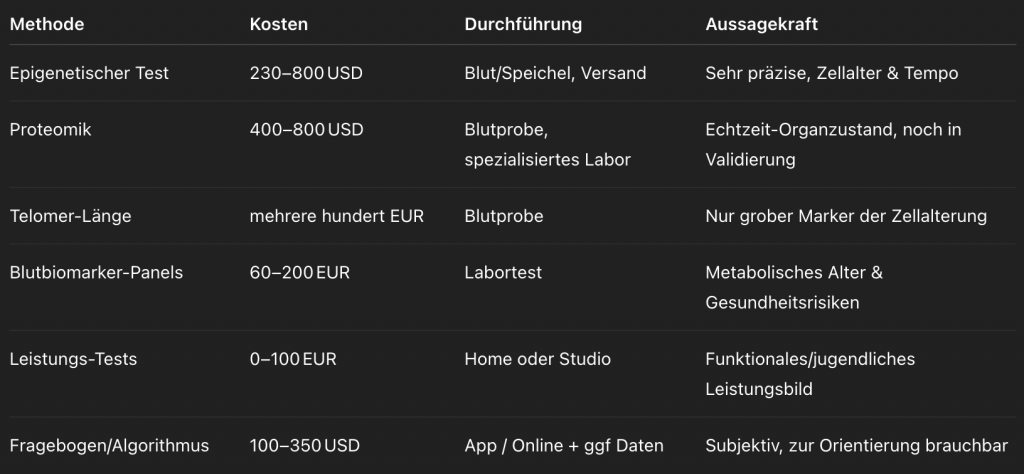Image resolution: width=1024 pixels, height=474 pixels.
Task: Click the 100–350 USD cost cell
Action: [x=305, y=446]
